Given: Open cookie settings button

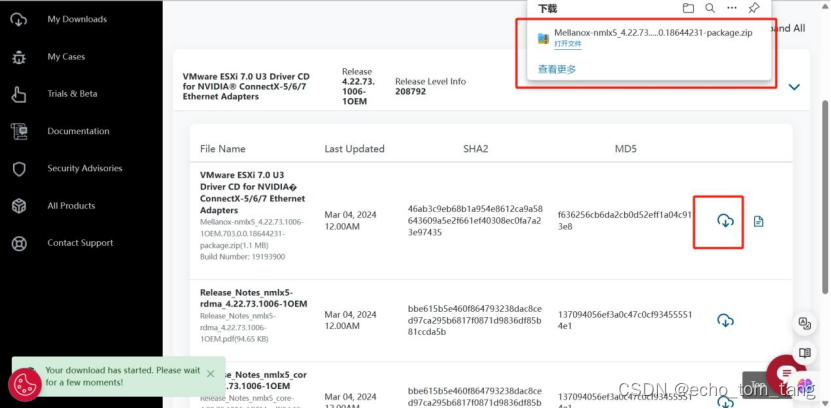Looking at the screenshot, I should pos(24,384).
